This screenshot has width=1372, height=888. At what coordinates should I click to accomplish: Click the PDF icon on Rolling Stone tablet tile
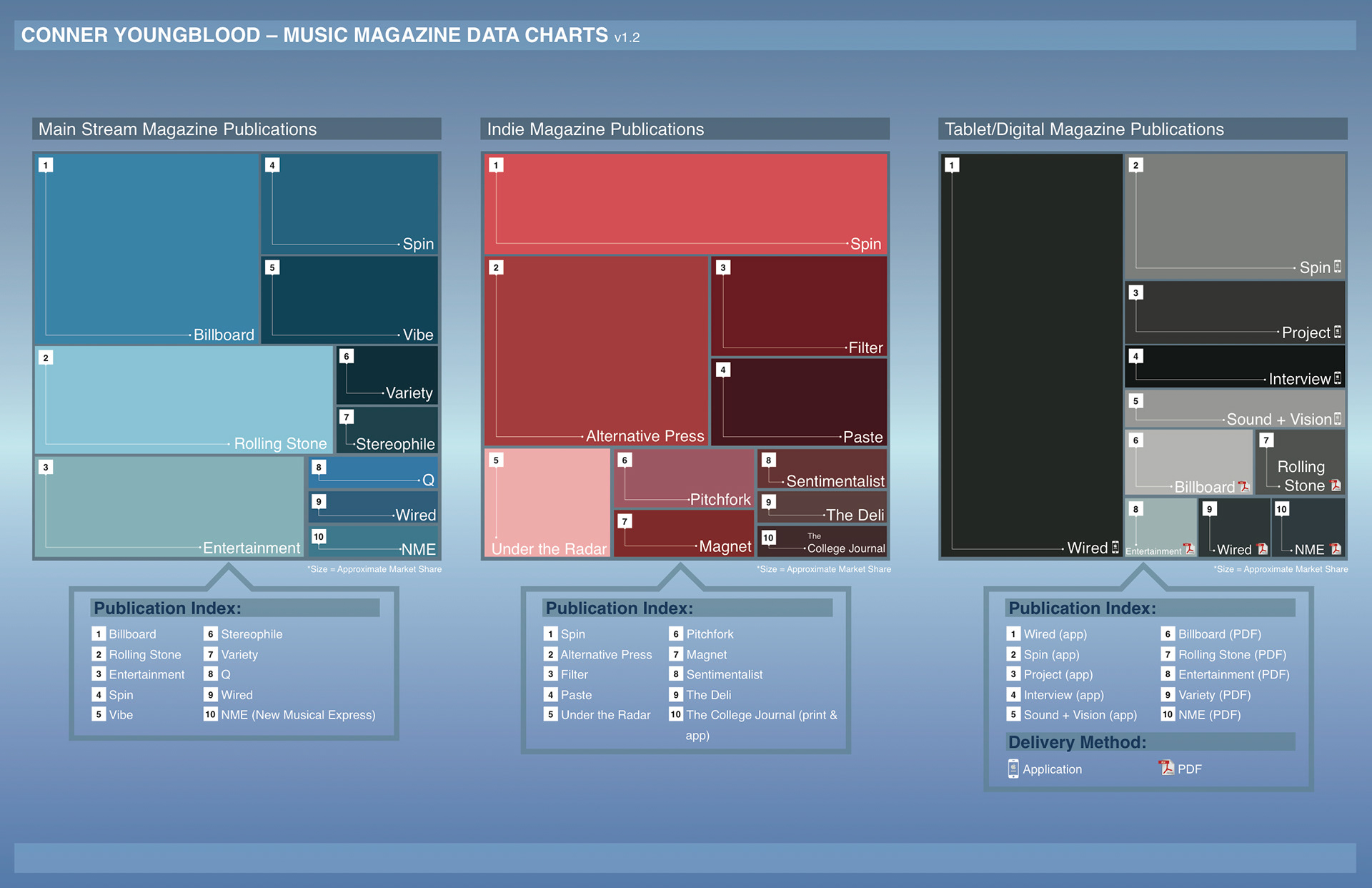[x=1336, y=485]
